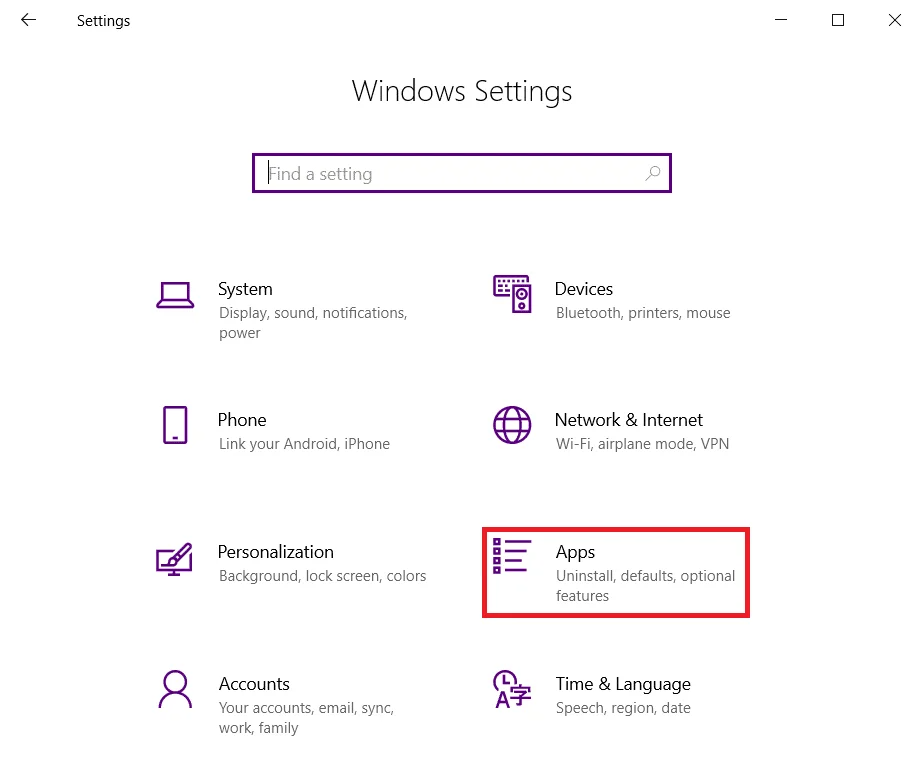
Task: Open the System settings icon
Action: 176,295
